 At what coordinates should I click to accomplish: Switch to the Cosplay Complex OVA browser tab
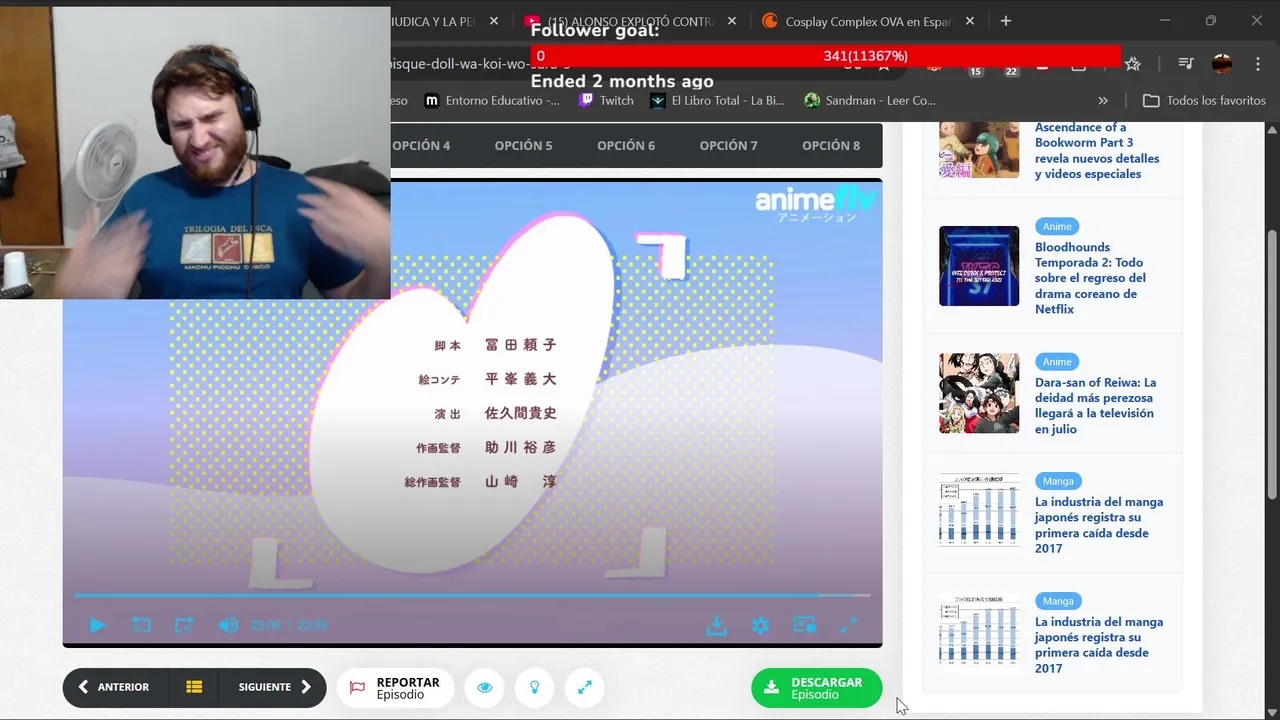[866, 21]
